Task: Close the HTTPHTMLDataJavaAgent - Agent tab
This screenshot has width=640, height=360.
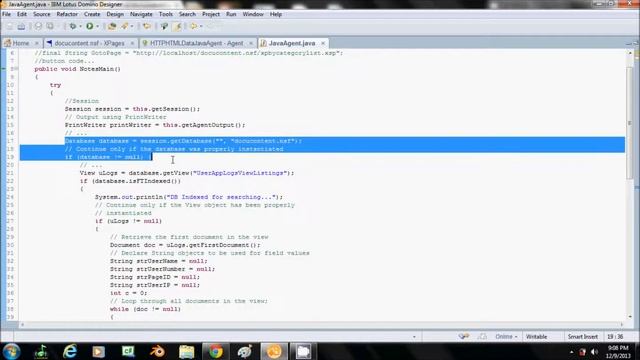Action: coord(251,43)
